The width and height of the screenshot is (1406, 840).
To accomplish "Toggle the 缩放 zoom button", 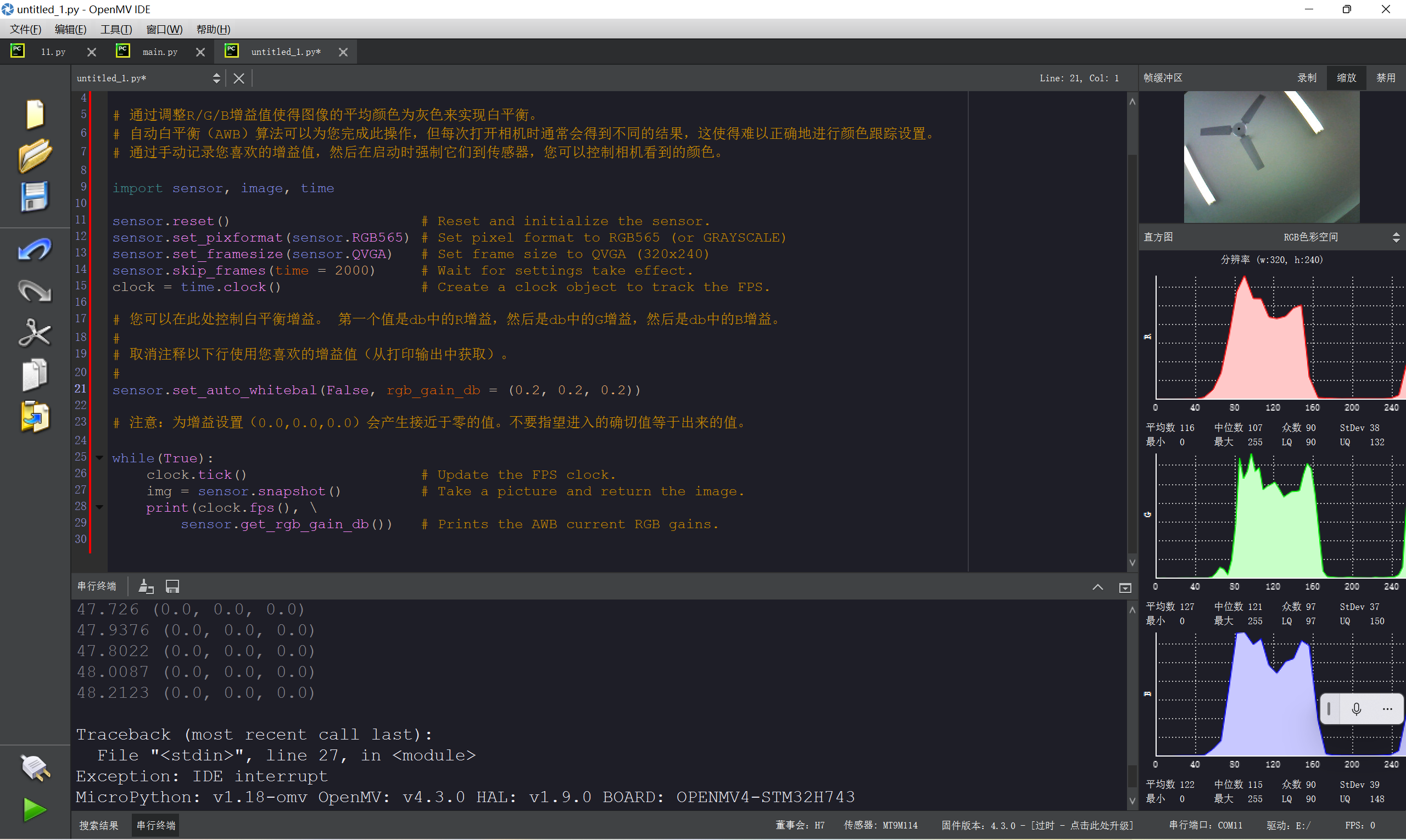I will click(x=1346, y=78).
